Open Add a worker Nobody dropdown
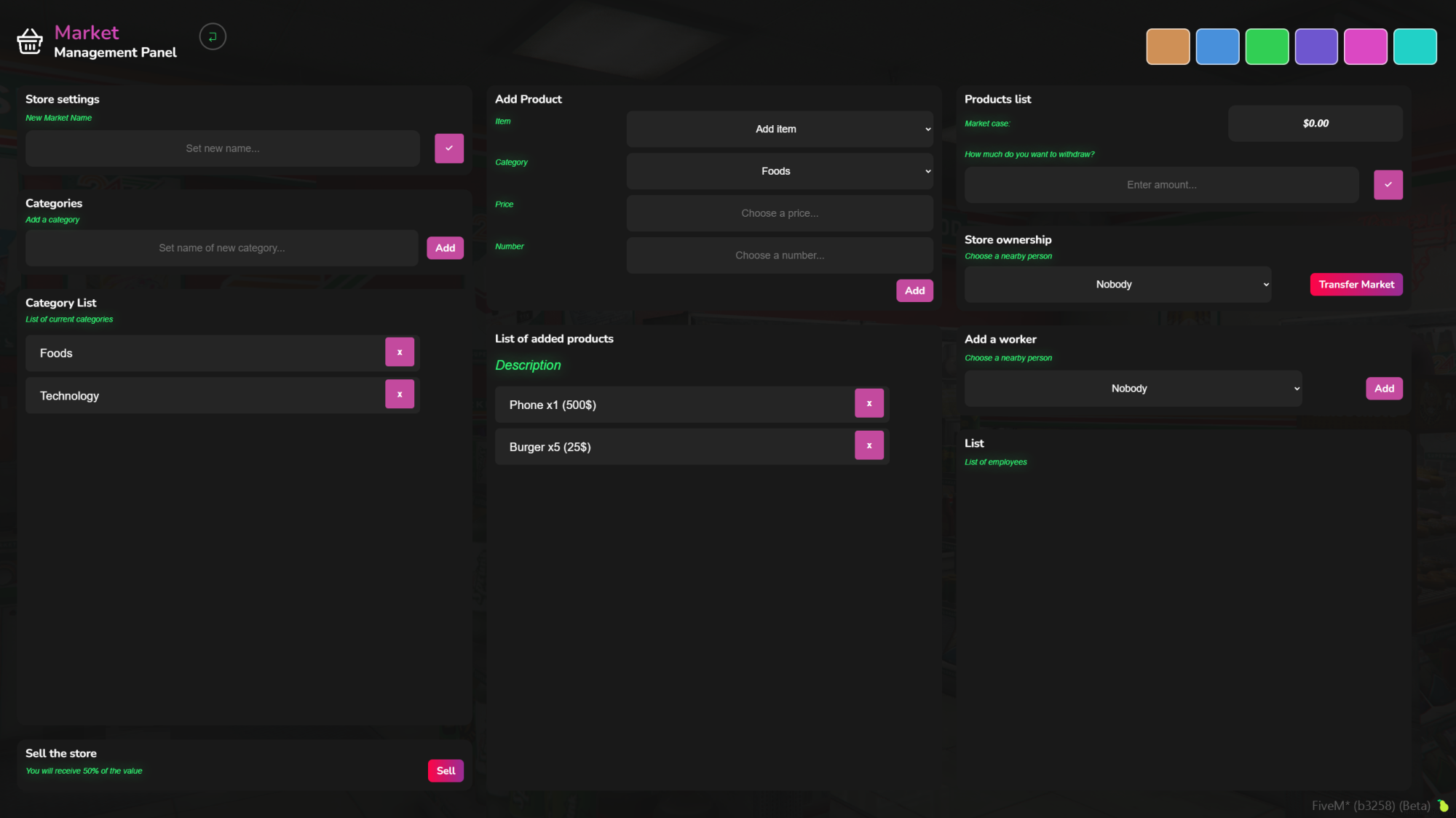Viewport: 1456px width, 818px height. tap(1133, 389)
